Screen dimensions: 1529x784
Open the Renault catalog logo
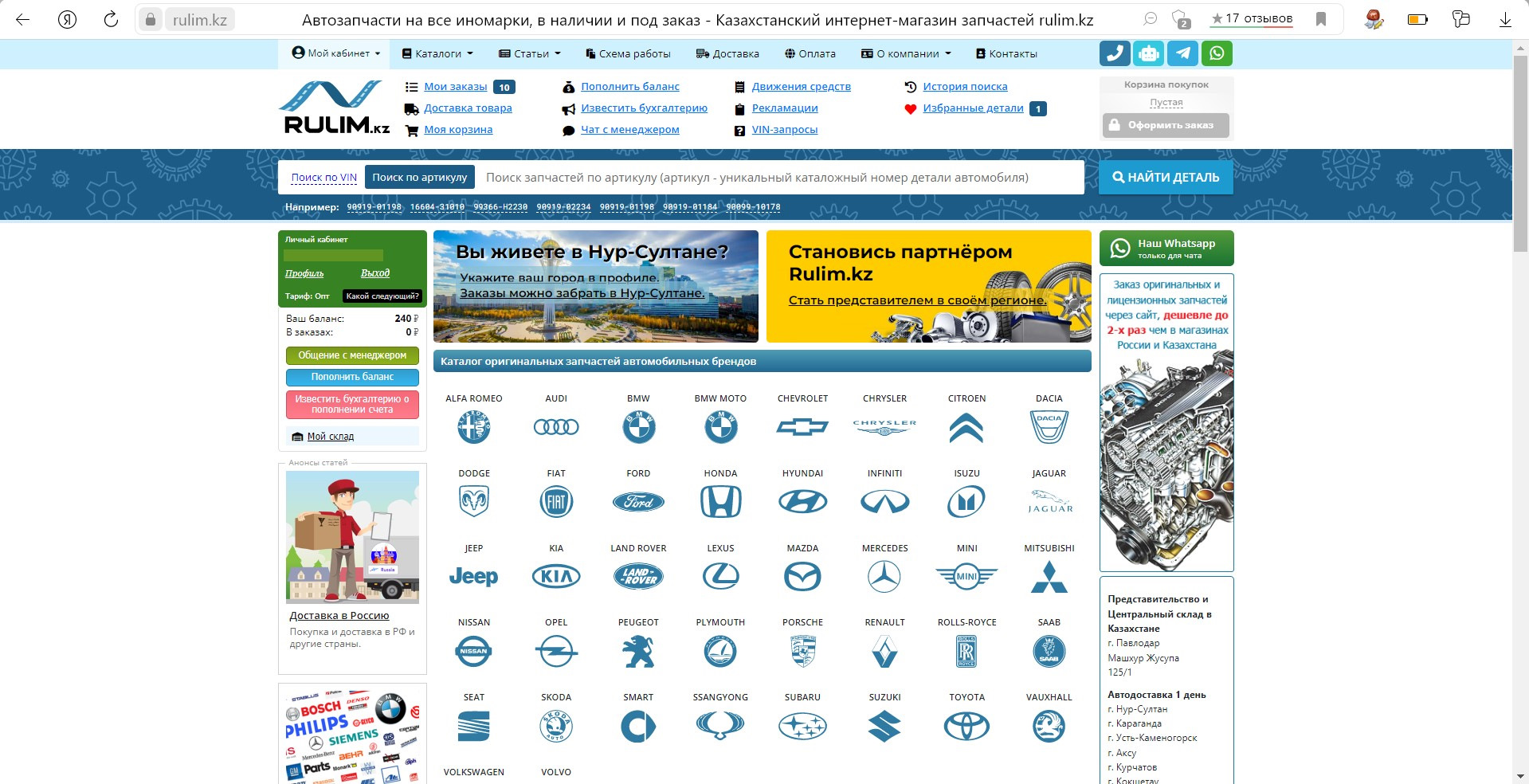pos(884,651)
